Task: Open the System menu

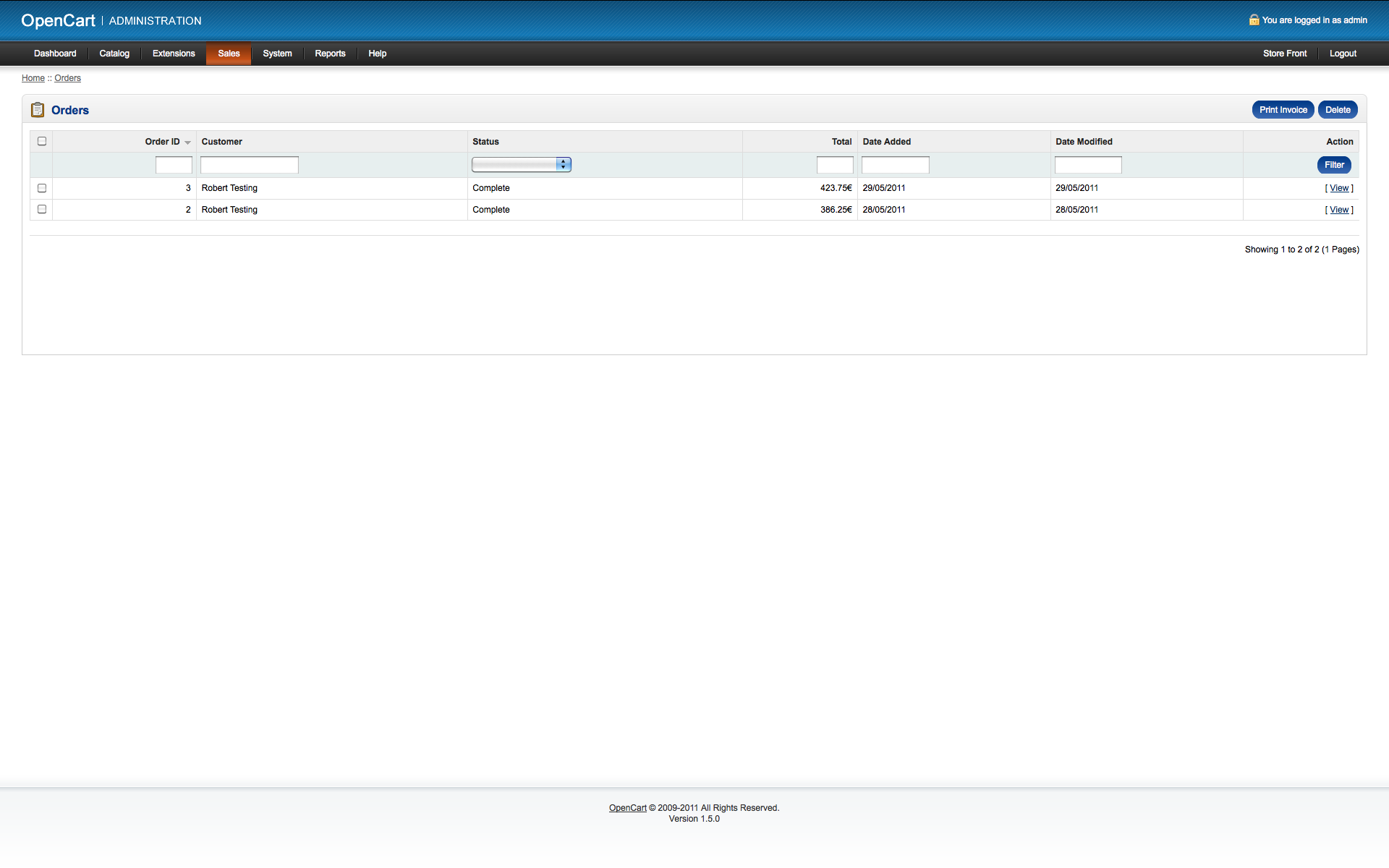Action: (277, 54)
